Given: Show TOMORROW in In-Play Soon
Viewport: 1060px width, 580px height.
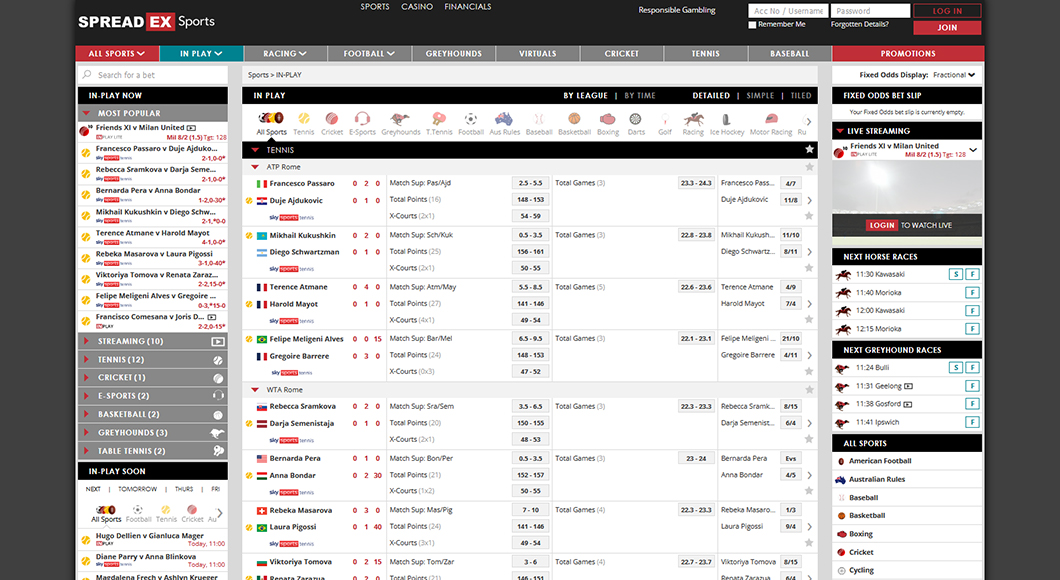Looking at the screenshot, I should [x=137, y=489].
